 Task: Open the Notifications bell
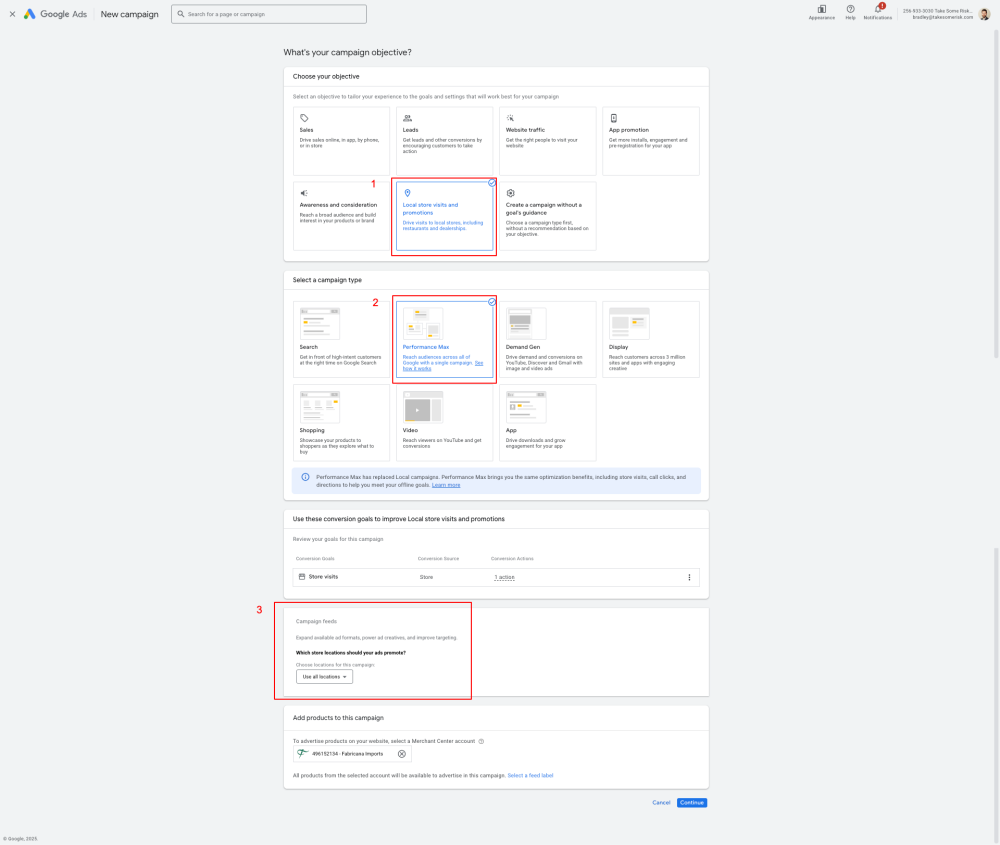tap(878, 9)
